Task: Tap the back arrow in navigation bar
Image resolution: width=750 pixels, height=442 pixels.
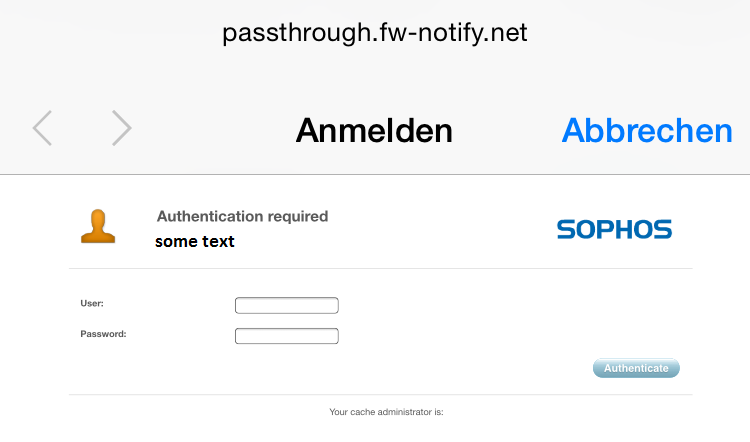Action: (42, 129)
